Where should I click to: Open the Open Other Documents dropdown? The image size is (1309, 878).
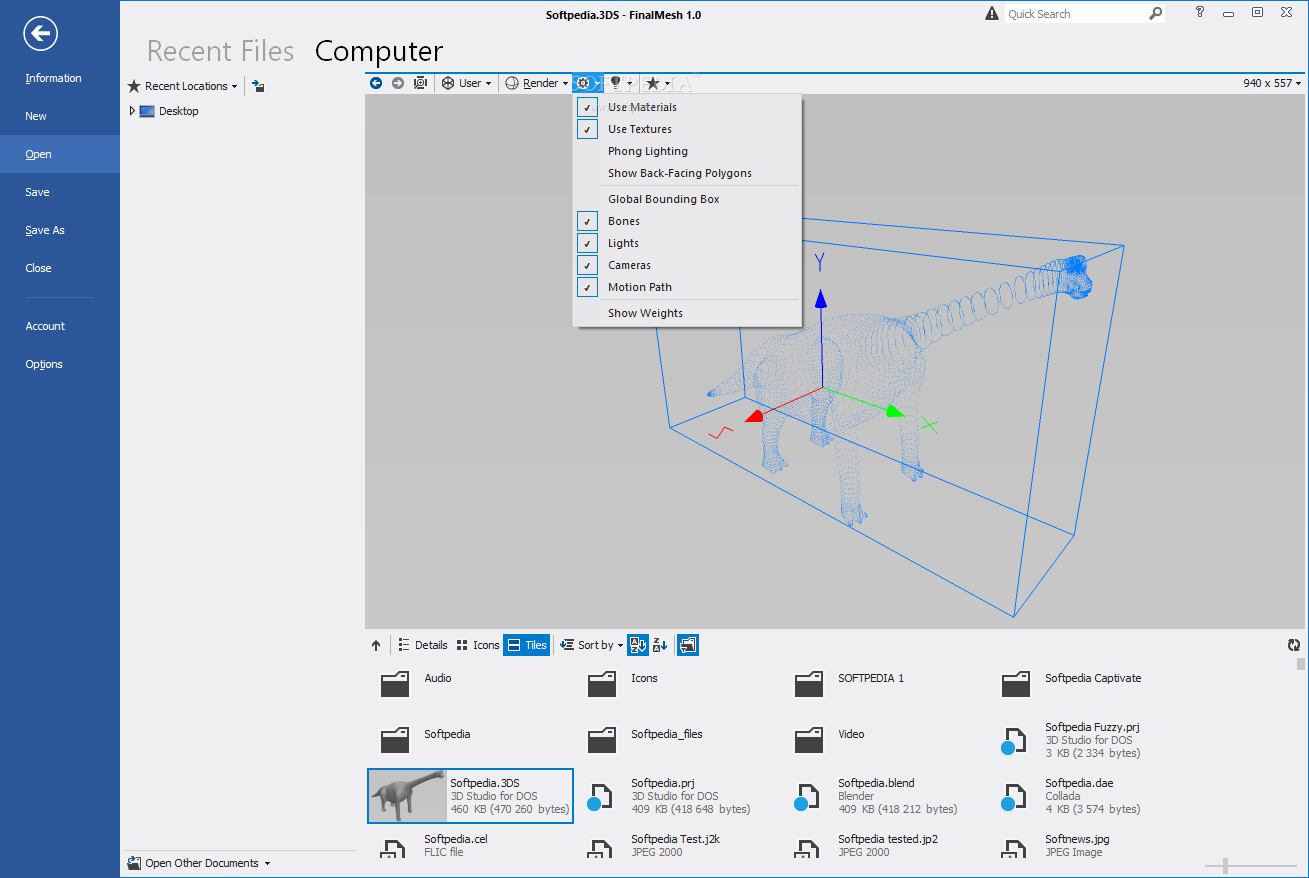coord(199,863)
